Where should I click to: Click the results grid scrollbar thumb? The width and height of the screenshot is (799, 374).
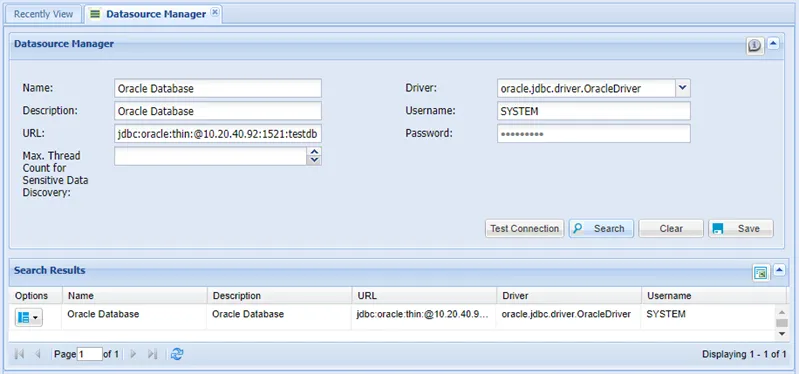coord(782,323)
